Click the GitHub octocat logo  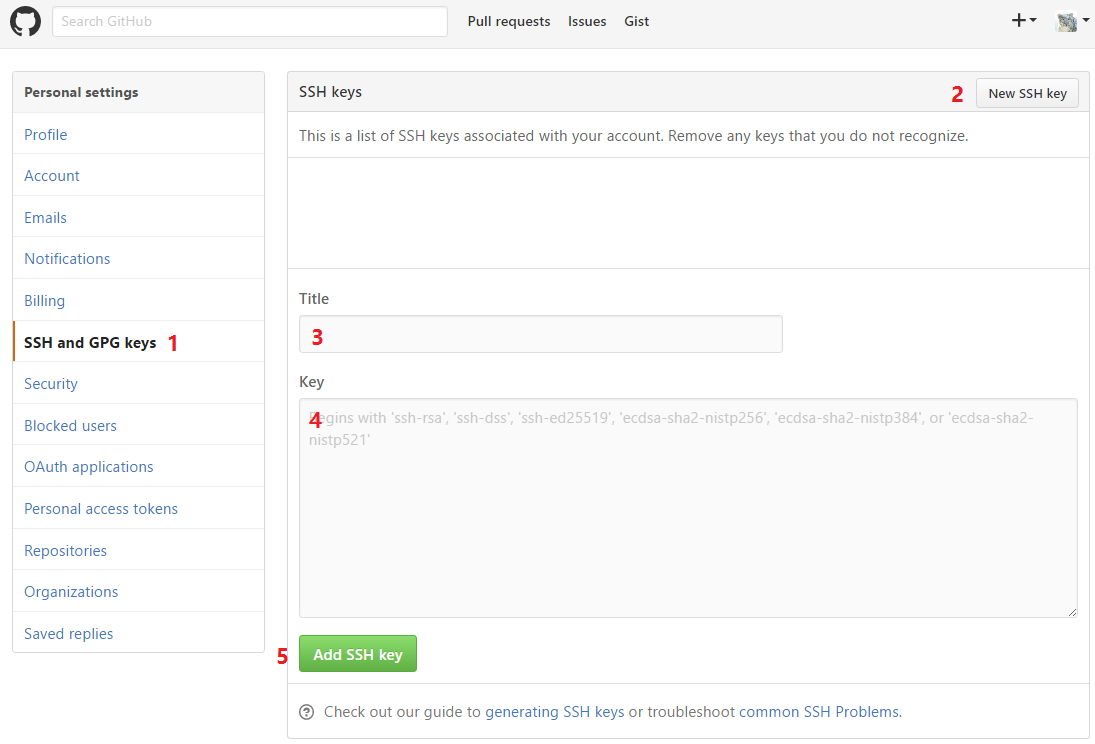(x=25, y=21)
